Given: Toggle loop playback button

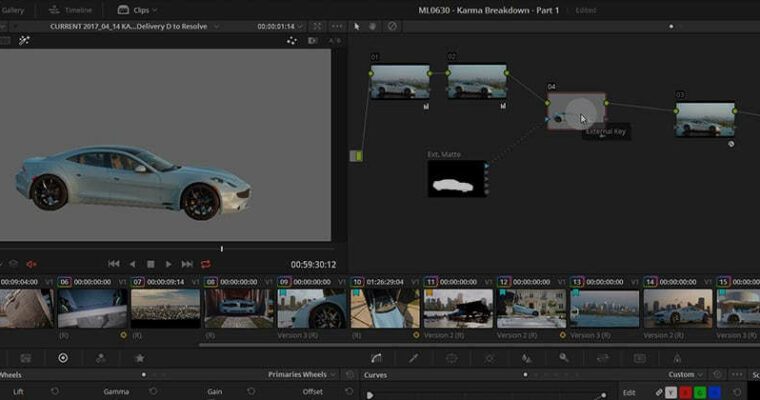Looking at the screenshot, I should (x=206, y=264).
